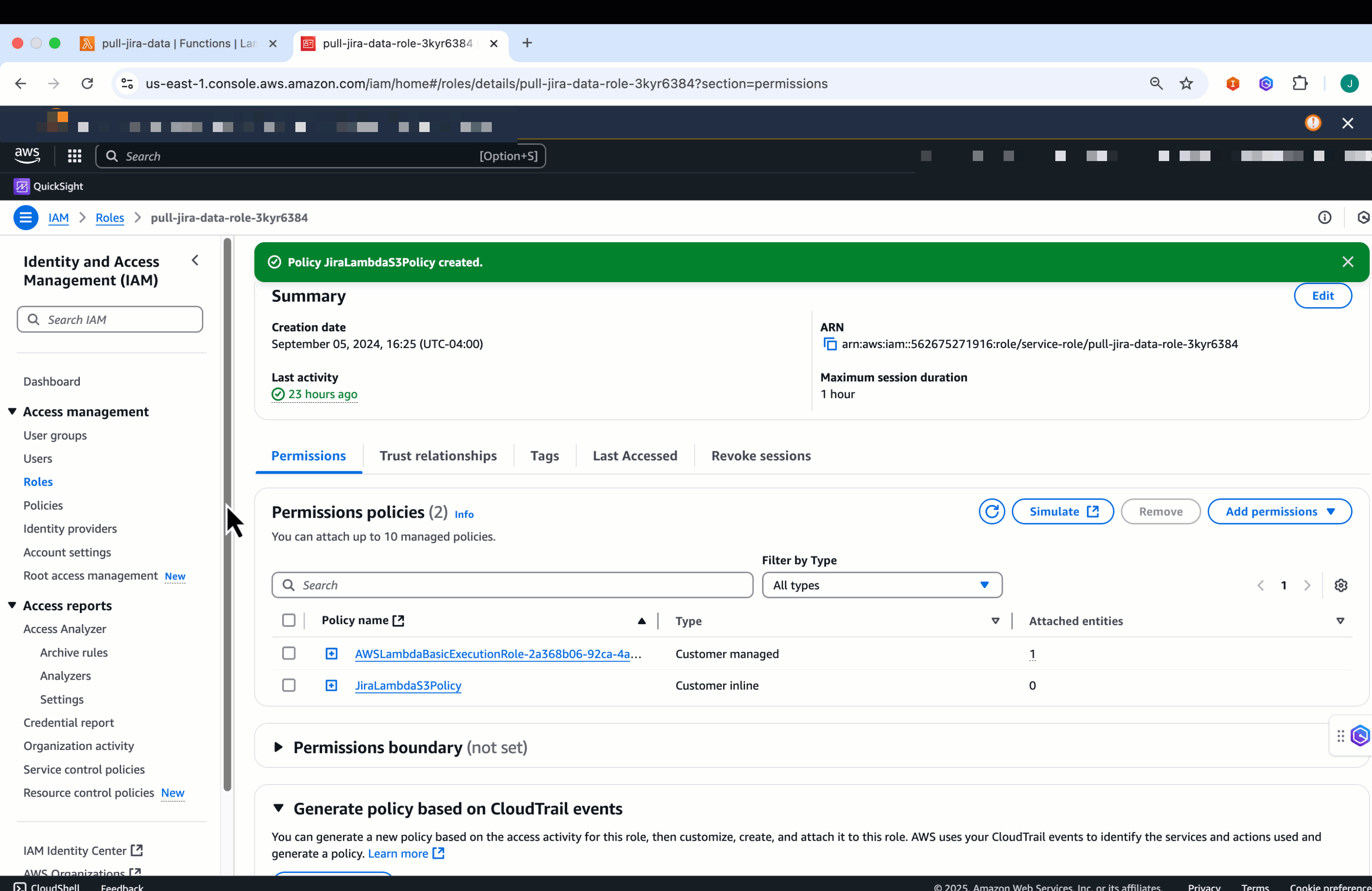Select all policies via header checkbox
This screenshot has width=1372, height=891.
289,620
